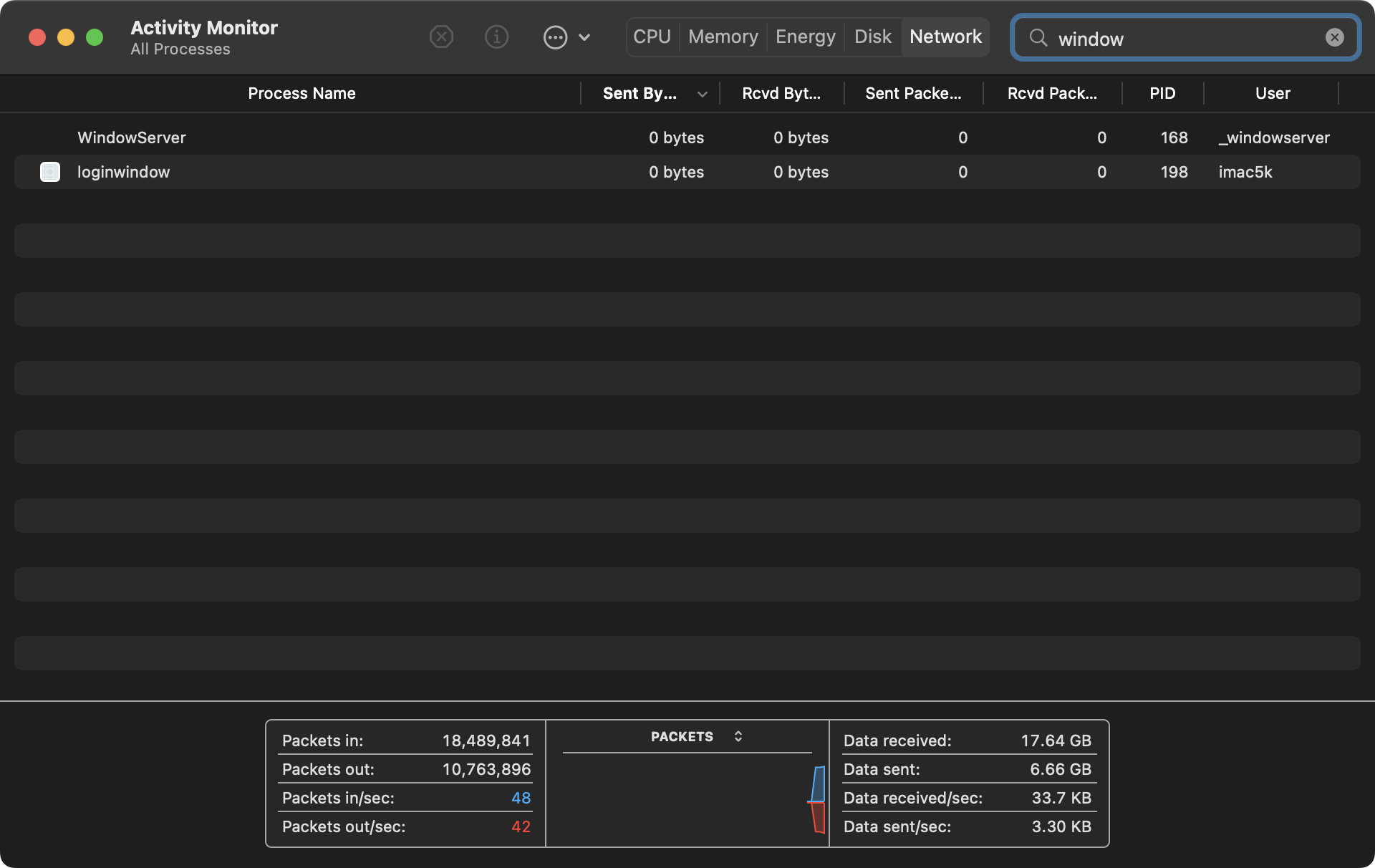This screenshot has height=868, width=1375.
Task: Minimize the window with yellow button
Action: point(66,37)
